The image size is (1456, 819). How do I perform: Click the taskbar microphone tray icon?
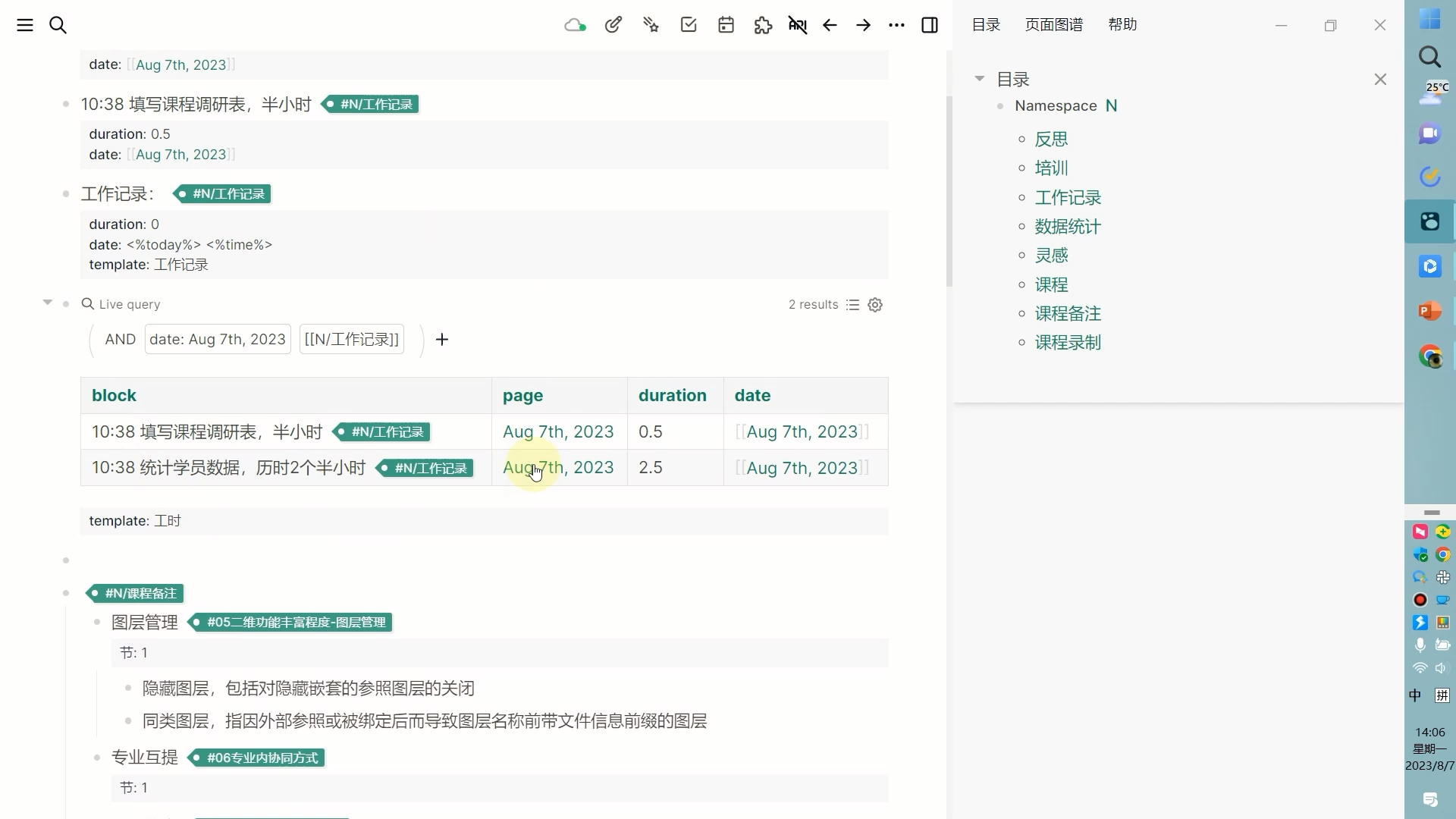(1420, 645)
